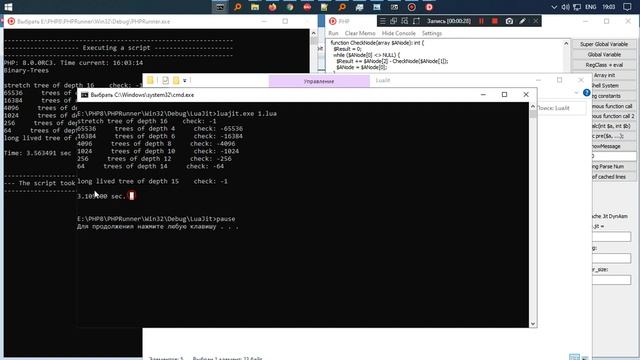Open Chrome from the taskbar
The width and height of the screenshot is (640, 360).
click(x=290, y=7)
